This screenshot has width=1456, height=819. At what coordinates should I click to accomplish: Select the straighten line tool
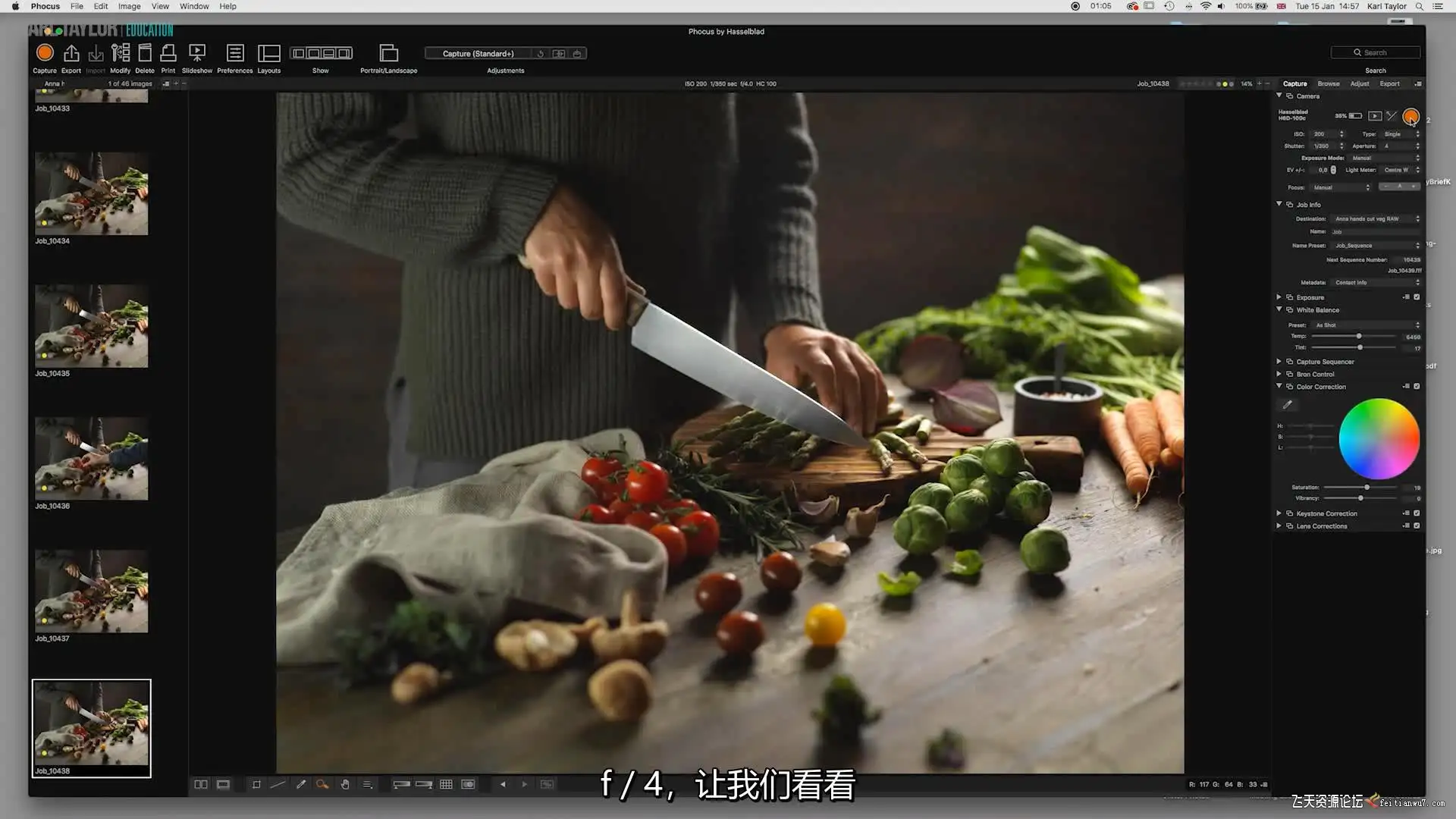tap(278, 785)
